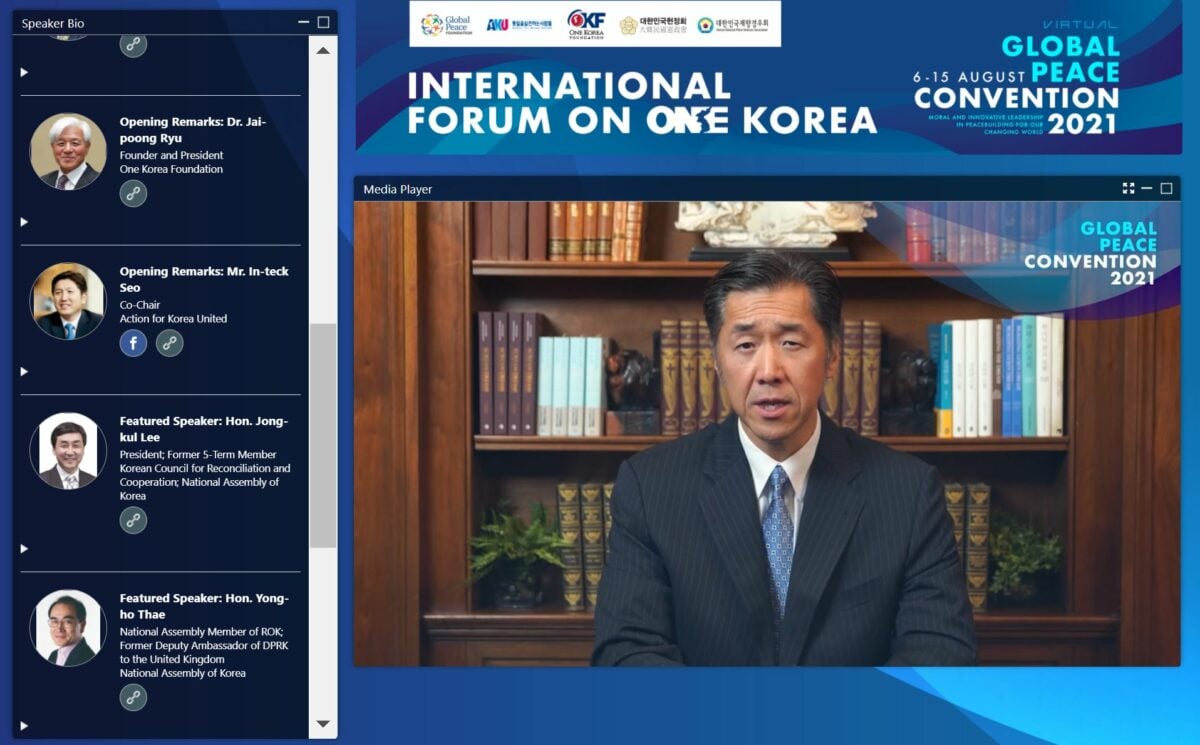The height and width of the screenshot is (745, 1200).
Task: Click Dr. Jai-poong Ryu's photo
Action: click(68, 151)
